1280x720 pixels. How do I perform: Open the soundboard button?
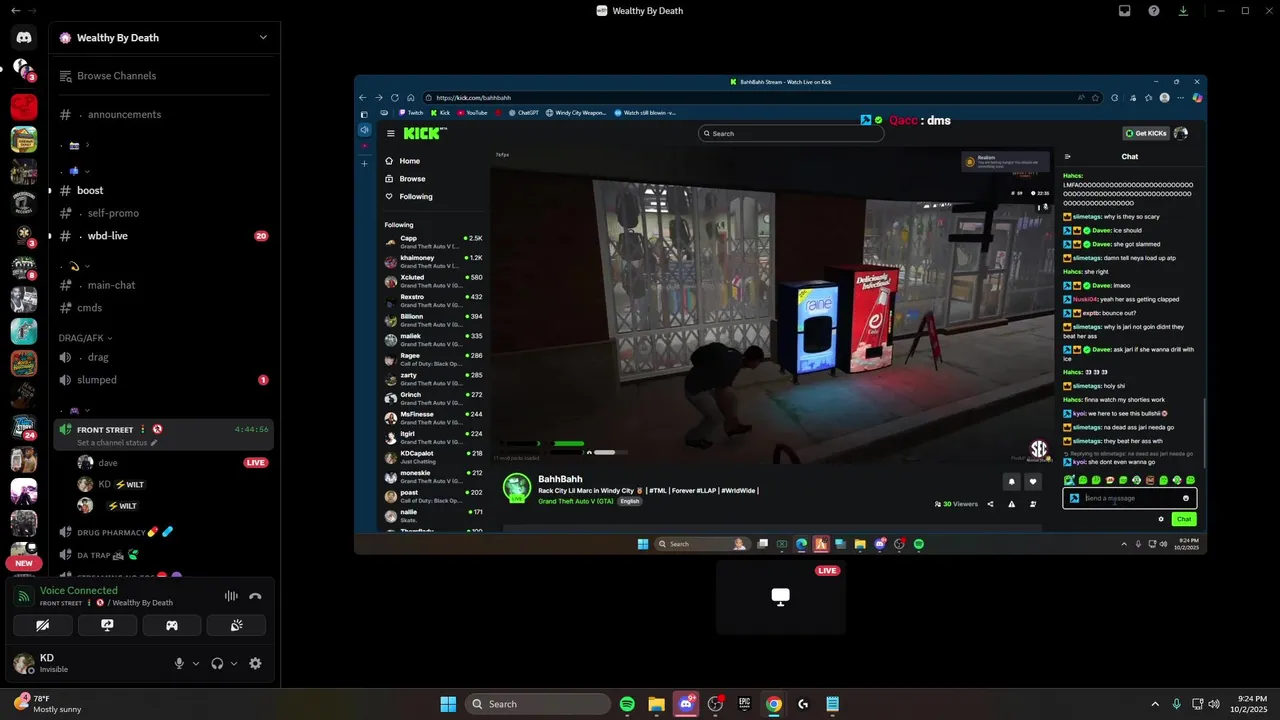click(236, 626)
